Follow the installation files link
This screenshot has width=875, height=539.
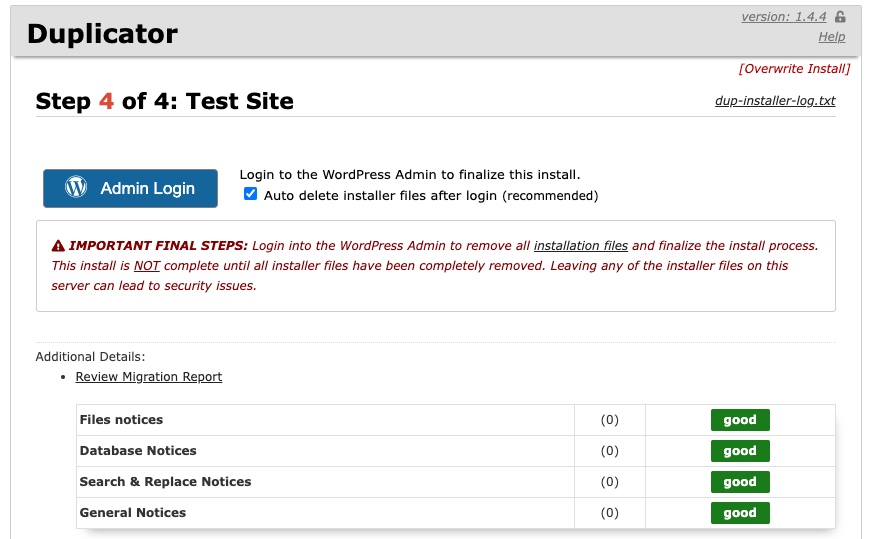[581, 246]
